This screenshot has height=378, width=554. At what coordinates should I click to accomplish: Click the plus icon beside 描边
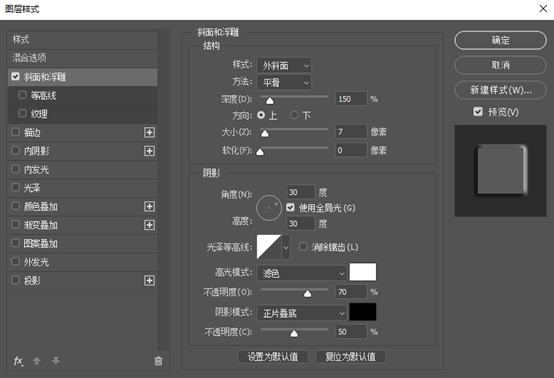[x=149, y=132]
